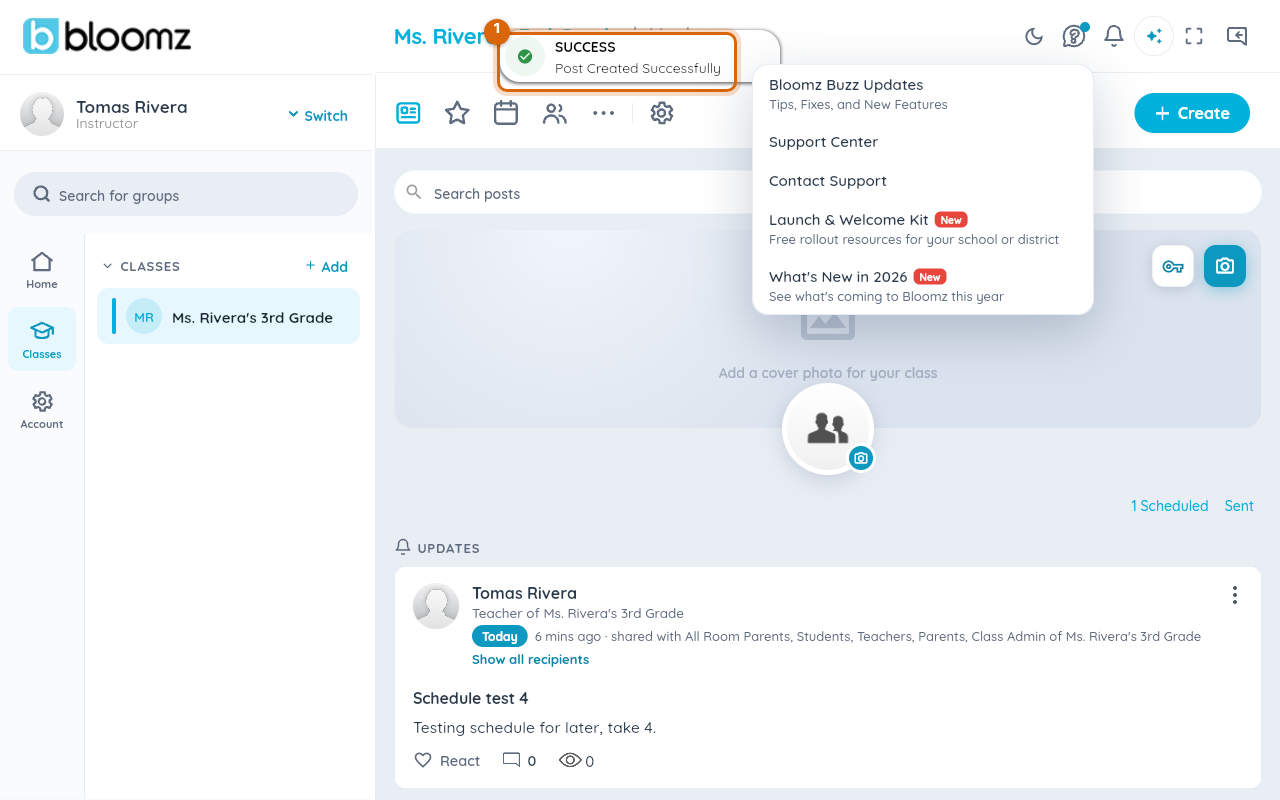Click the comment icon on the post
This screenshot has height=800, width=1280.
pos(511,760)
